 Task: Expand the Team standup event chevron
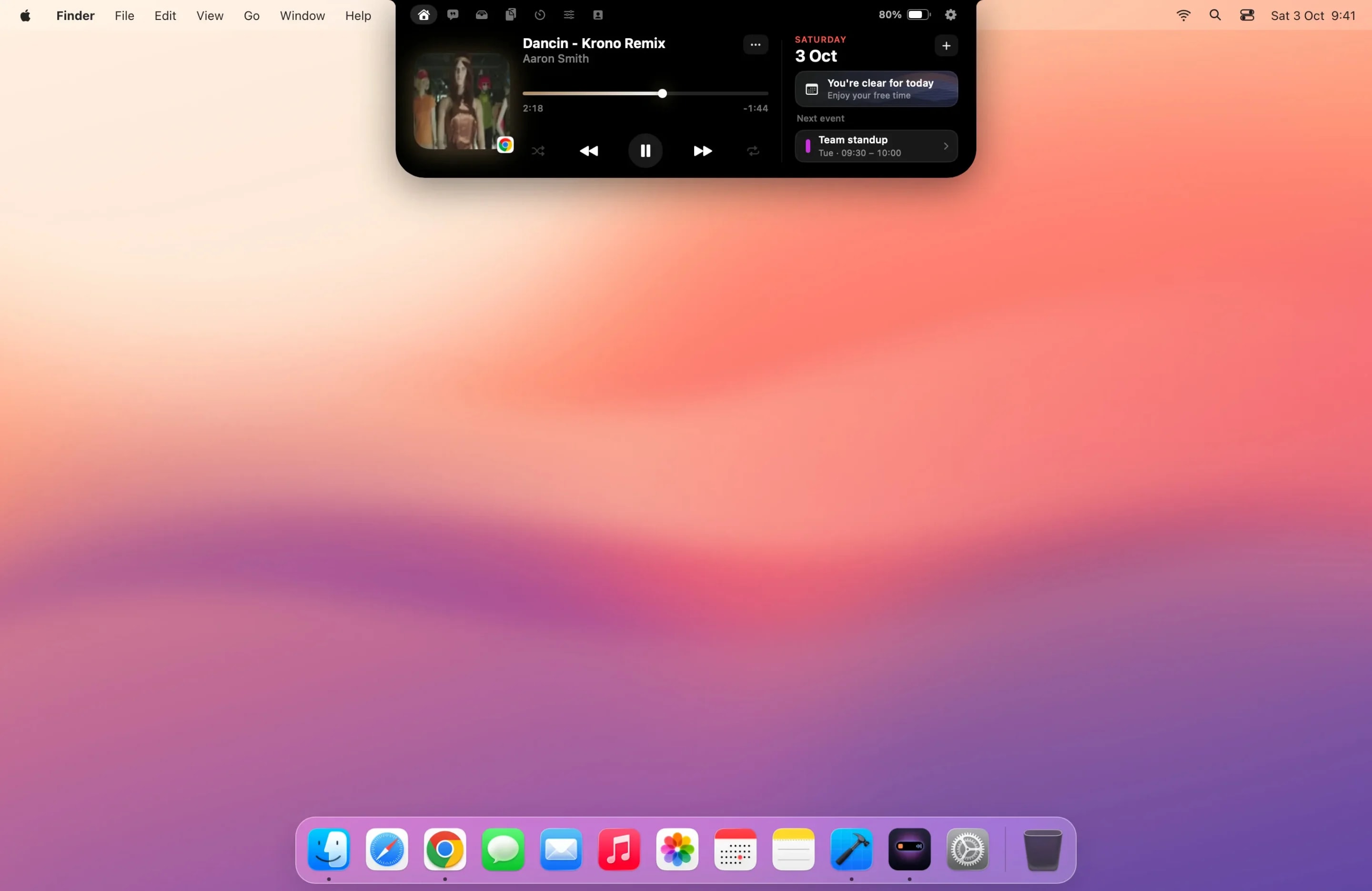point(946,146)
